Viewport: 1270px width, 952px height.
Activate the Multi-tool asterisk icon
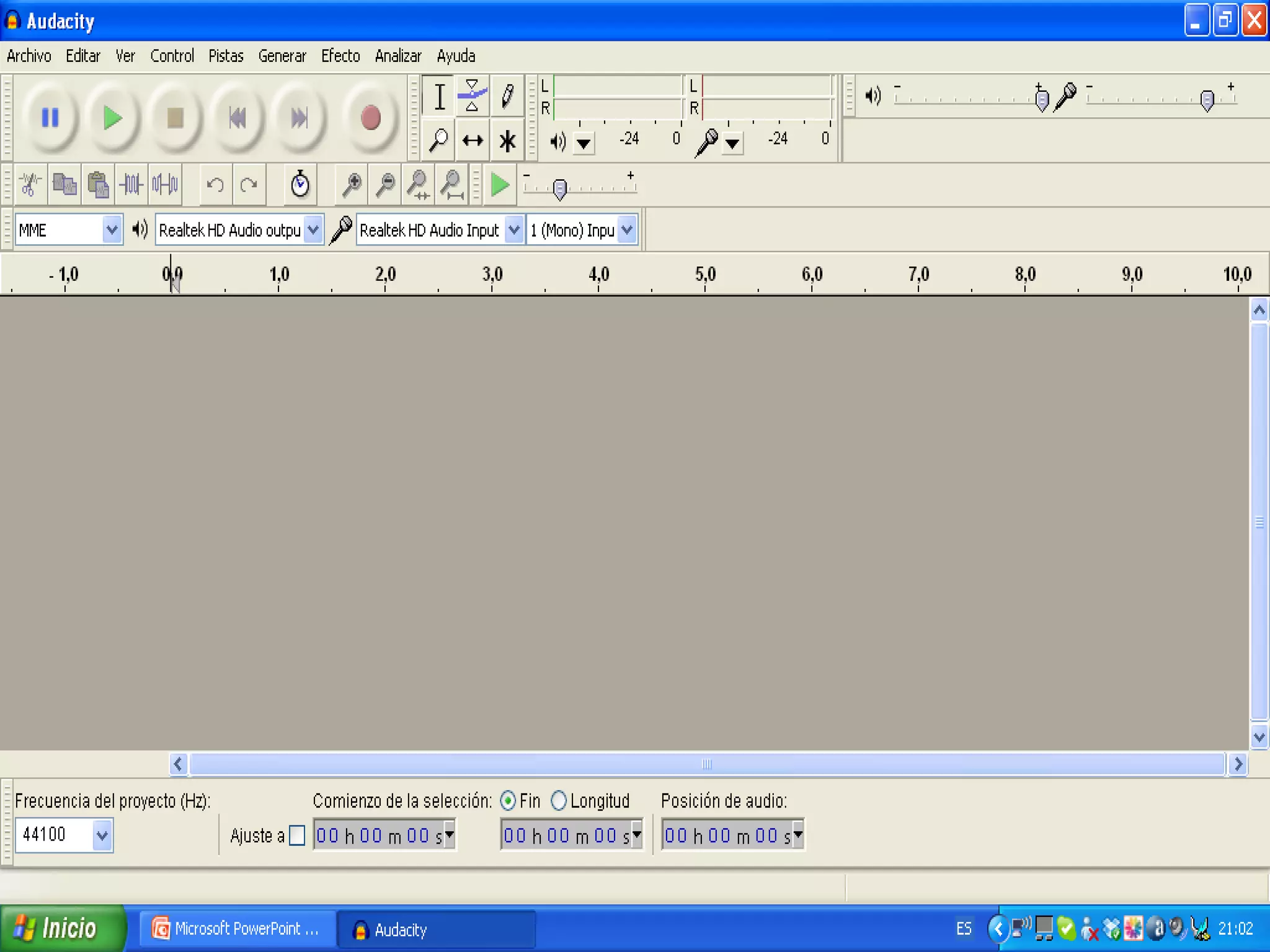507,141
